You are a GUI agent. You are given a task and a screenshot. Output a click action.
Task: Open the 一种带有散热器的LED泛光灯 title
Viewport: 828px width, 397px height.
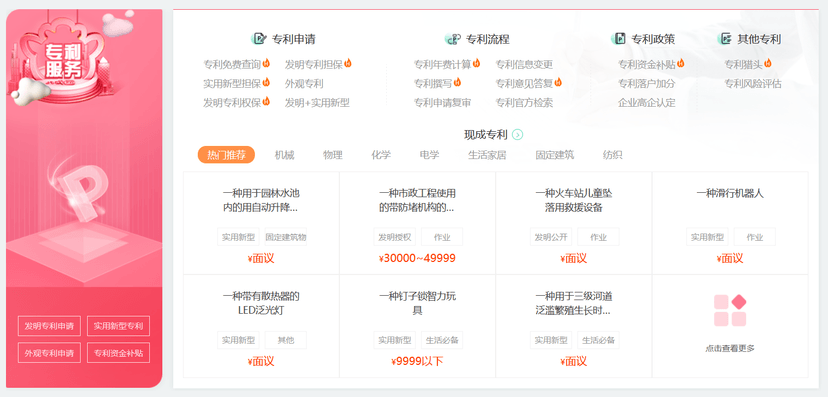(261, 304)
